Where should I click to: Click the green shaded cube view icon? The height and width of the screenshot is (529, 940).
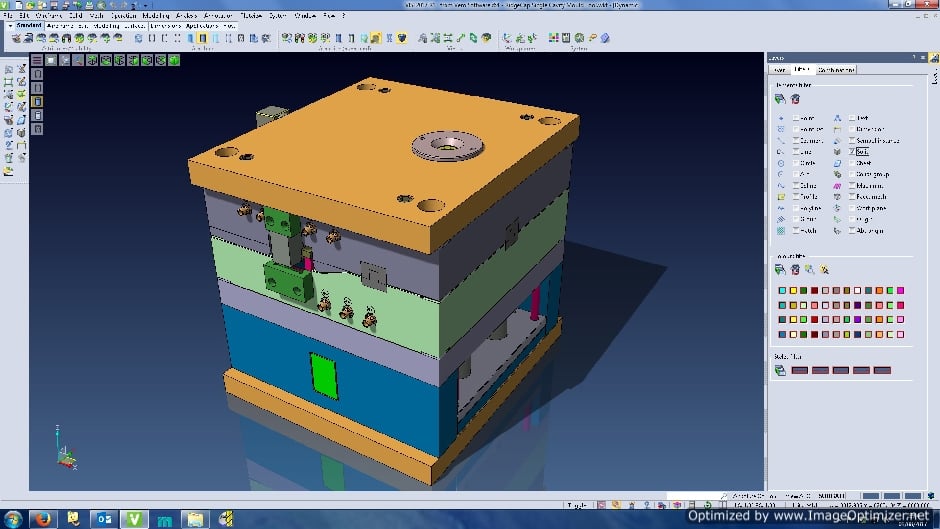(x=173, y=60)
